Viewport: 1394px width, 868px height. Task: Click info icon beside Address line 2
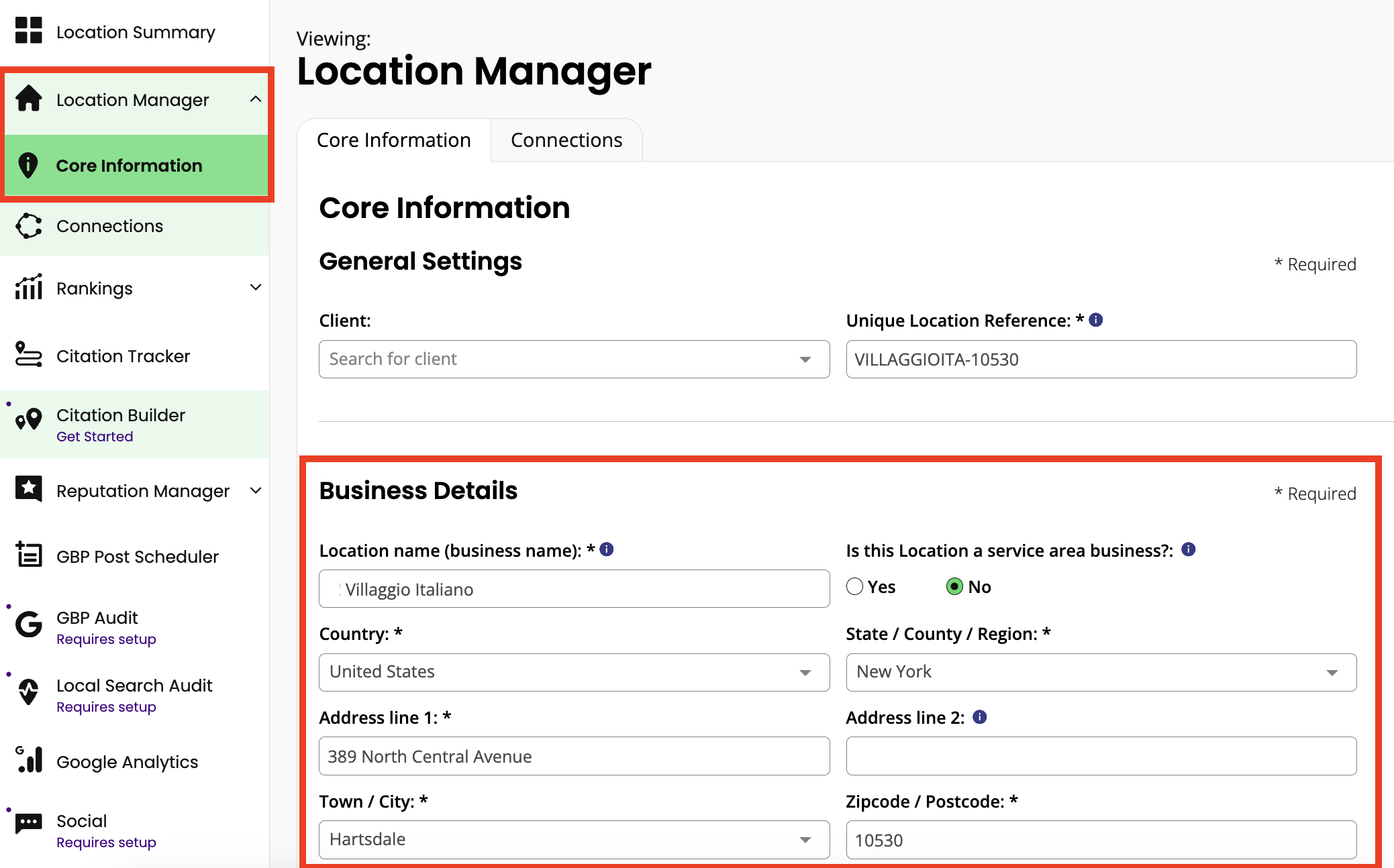point(980,717)
